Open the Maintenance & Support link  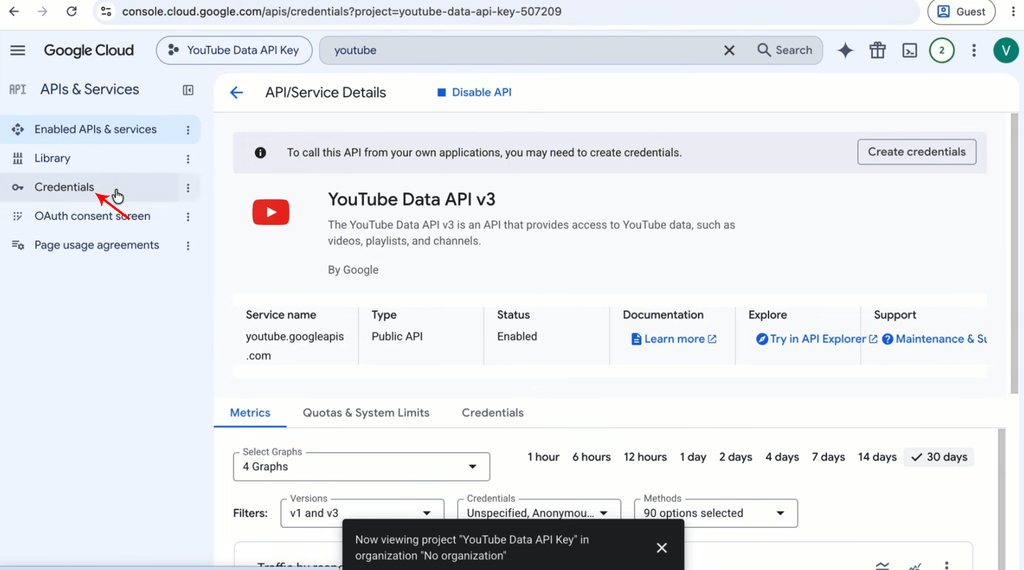[935, 339]
